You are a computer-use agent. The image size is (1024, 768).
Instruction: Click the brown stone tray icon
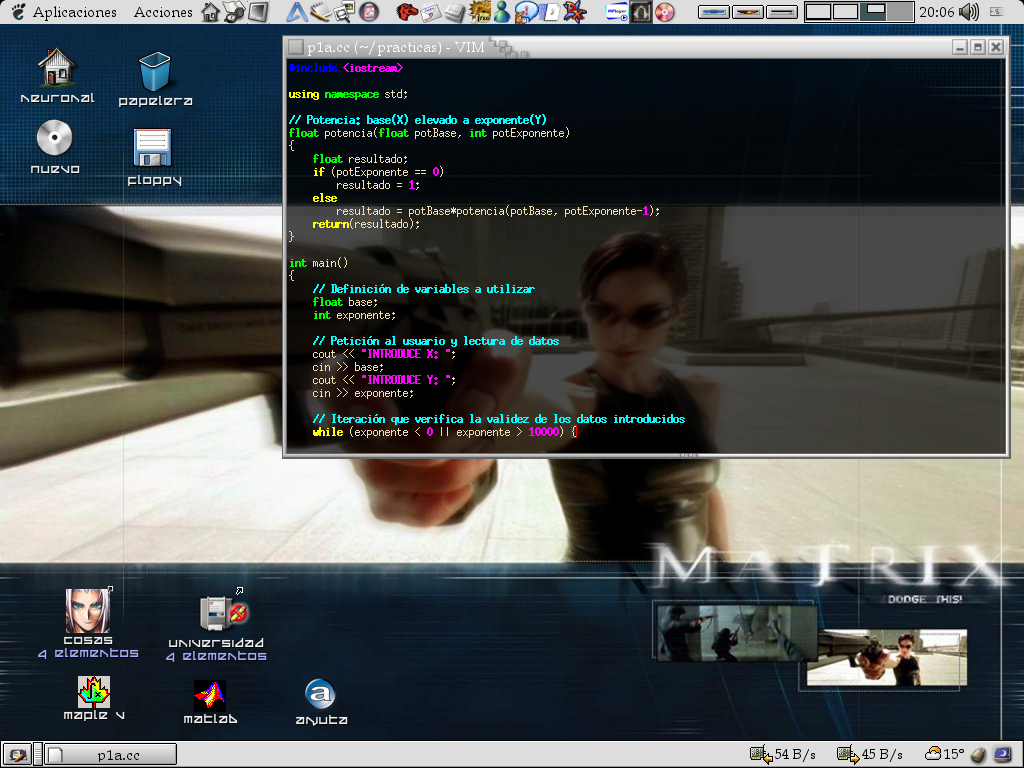(x=978, y=754)
